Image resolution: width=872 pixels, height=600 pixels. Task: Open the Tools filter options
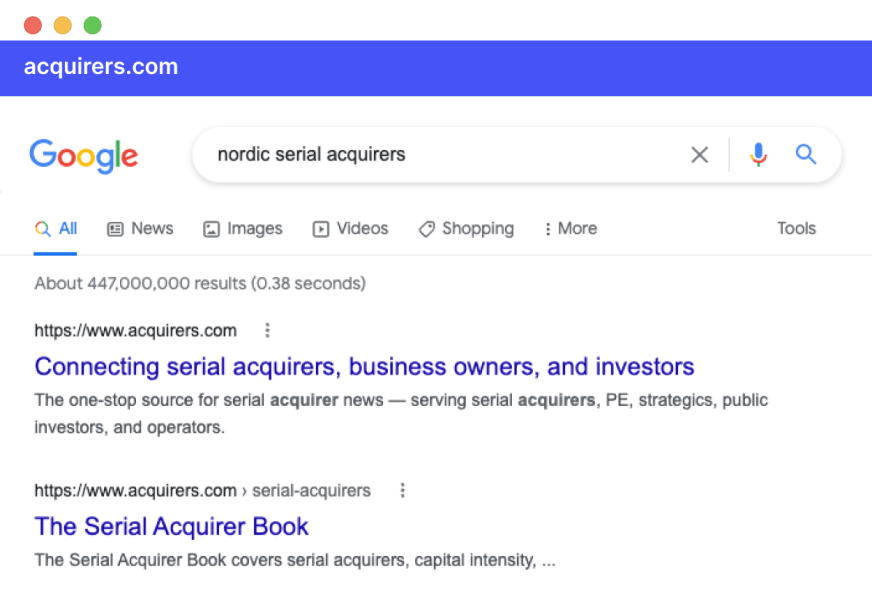(796, 229)
